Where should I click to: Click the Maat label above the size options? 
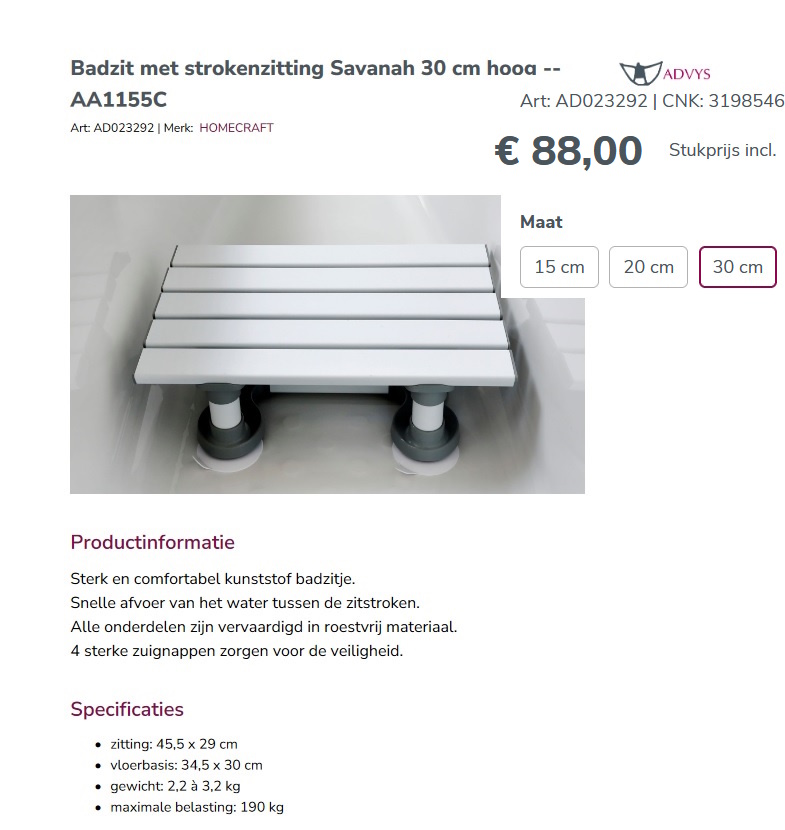[540, 221]
